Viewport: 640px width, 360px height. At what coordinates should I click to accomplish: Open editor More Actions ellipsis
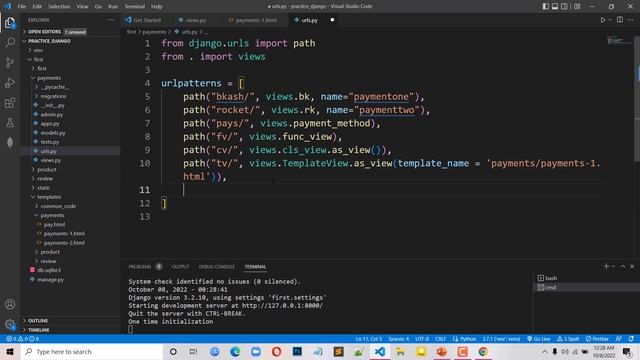tap(631, 20)
